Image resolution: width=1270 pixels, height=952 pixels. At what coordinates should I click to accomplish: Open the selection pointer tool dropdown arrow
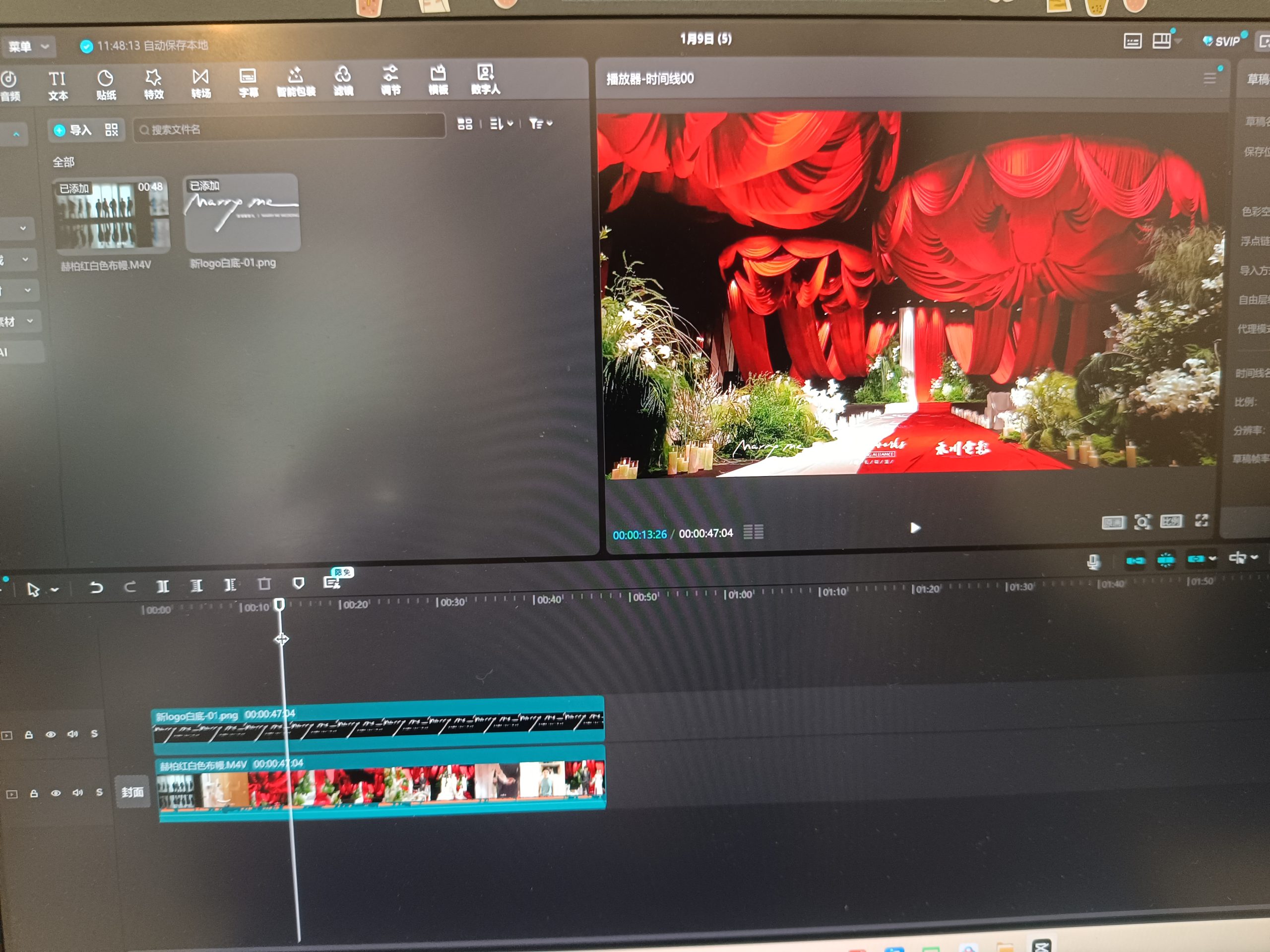55,590
